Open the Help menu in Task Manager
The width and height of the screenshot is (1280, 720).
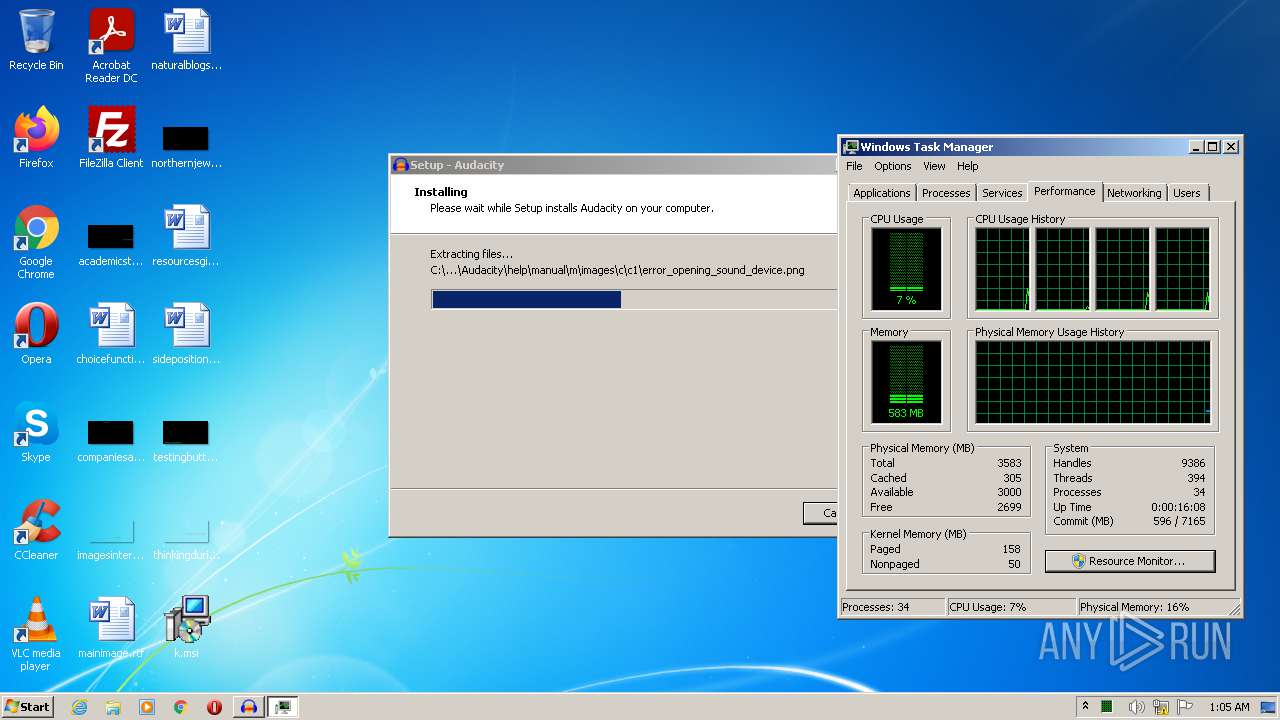(967, 166)
